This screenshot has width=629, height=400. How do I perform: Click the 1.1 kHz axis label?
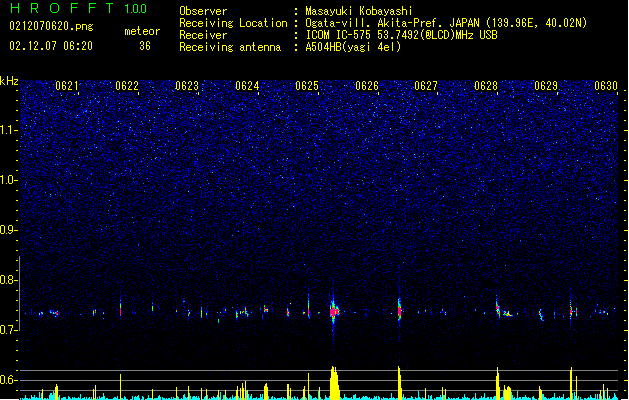pyautogui.click(x=9, y=130)
